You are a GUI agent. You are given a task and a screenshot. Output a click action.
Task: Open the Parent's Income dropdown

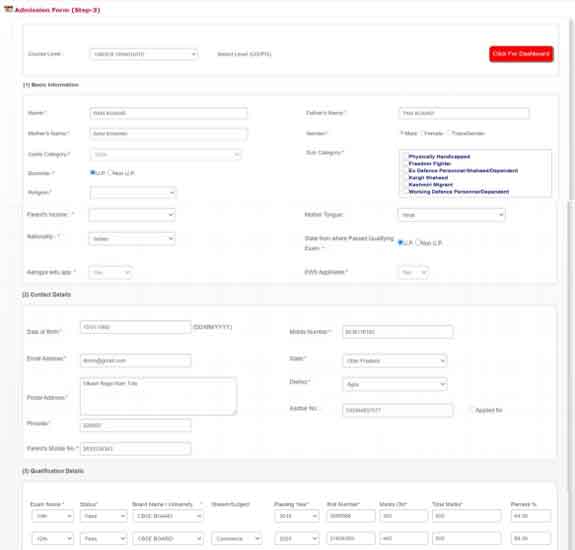pyautogui.click(x=132, y=215)
